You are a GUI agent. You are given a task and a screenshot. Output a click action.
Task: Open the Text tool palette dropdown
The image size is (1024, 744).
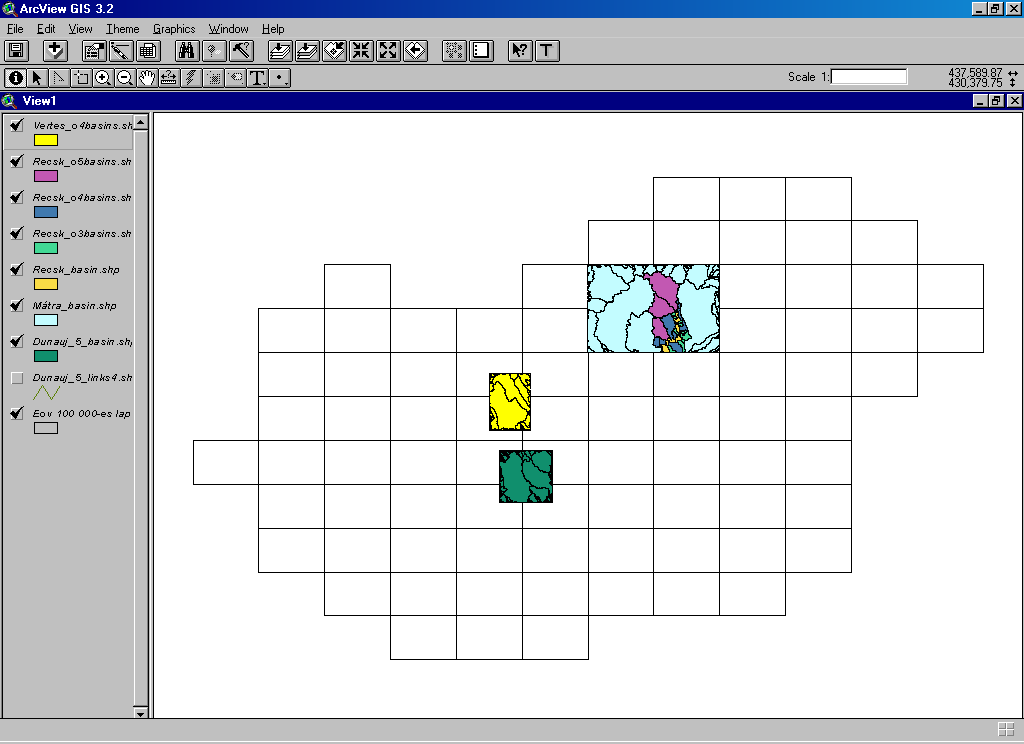[258, 77]
